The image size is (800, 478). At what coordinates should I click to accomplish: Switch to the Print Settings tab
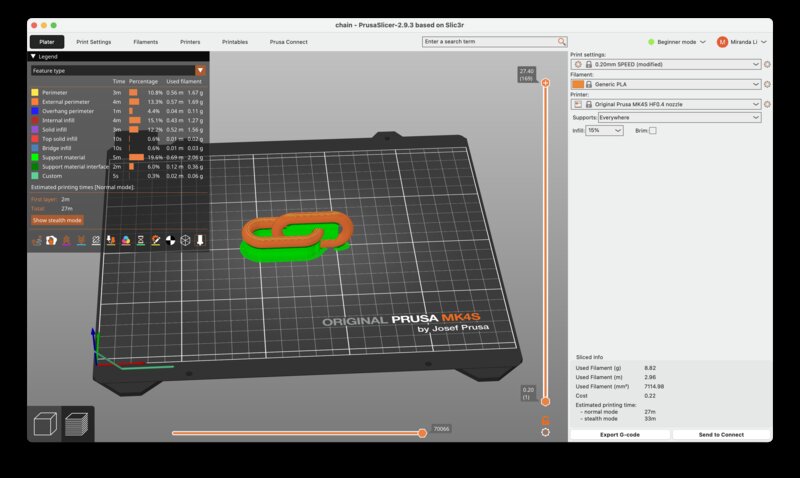tap(94, 42)
